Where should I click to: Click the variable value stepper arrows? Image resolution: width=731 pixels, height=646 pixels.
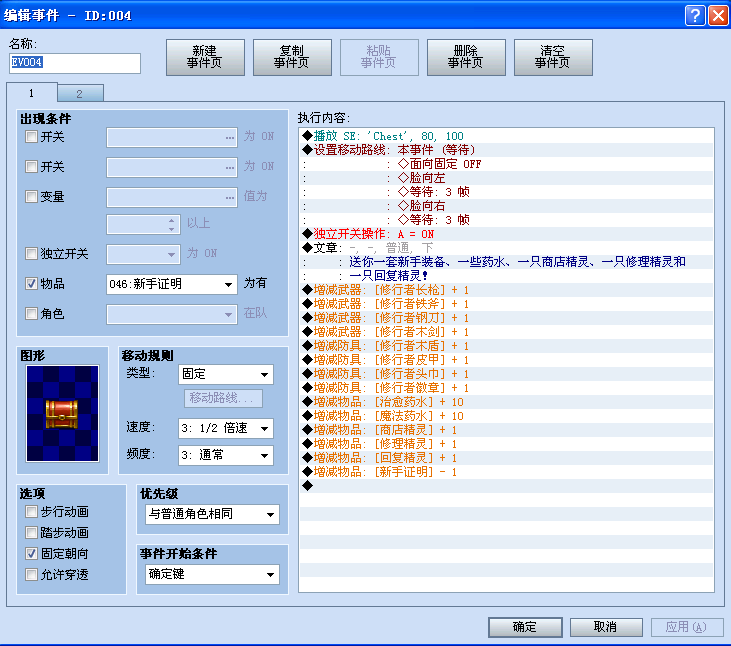[172, 225]
